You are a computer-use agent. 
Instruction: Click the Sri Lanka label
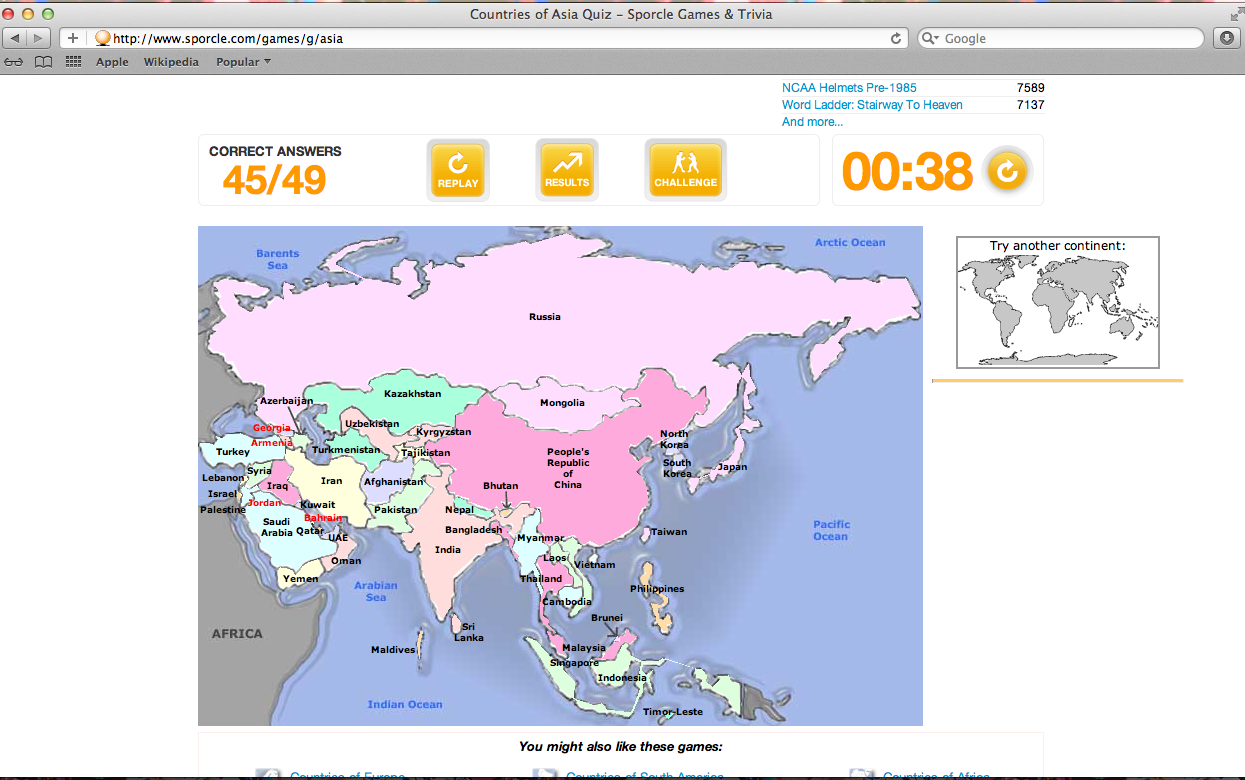pyautogui.click(x=469, y=632)
